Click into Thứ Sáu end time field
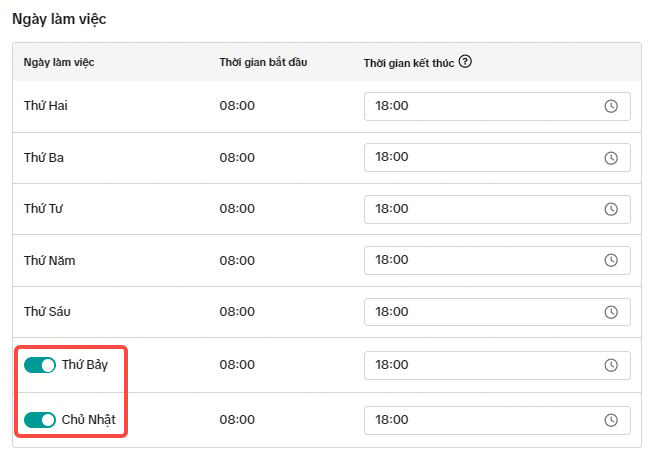This screenshot has height=454, width=648. [x=480, y=313]
